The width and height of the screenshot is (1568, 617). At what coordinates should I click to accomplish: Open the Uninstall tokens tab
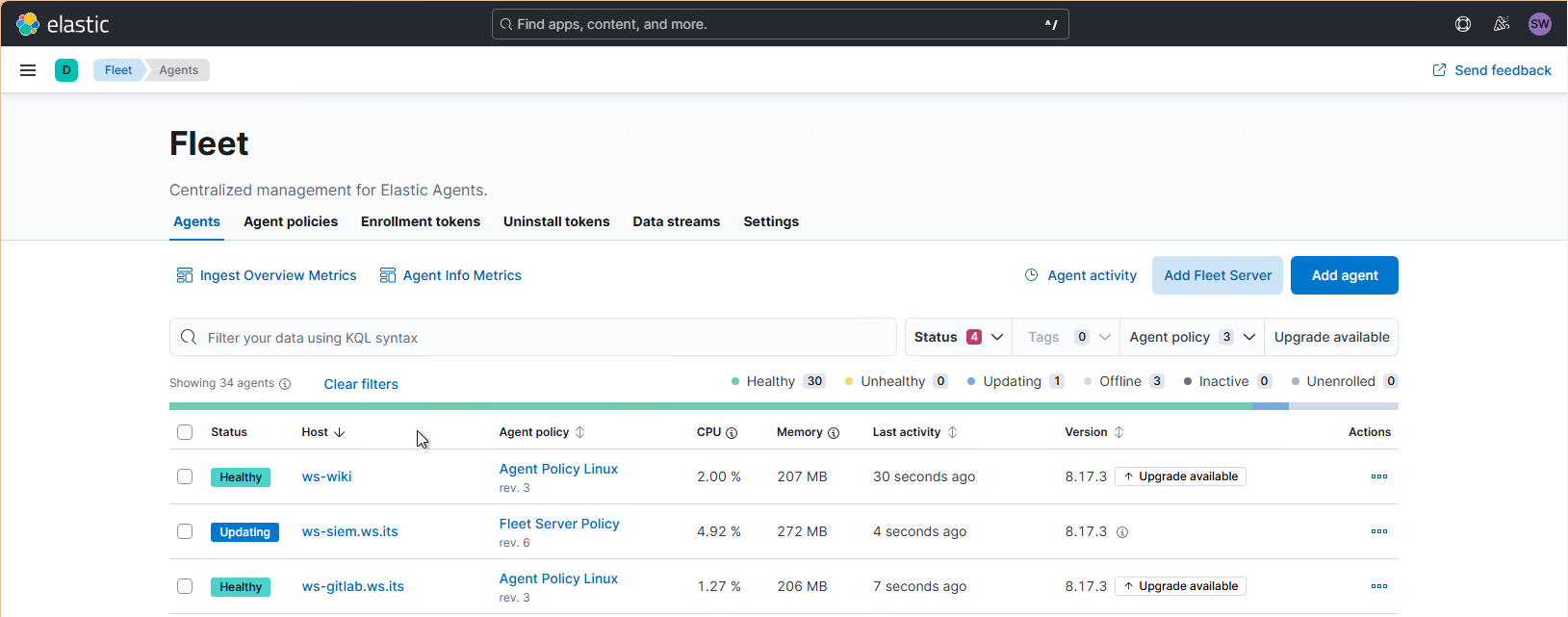coord(556,221)
